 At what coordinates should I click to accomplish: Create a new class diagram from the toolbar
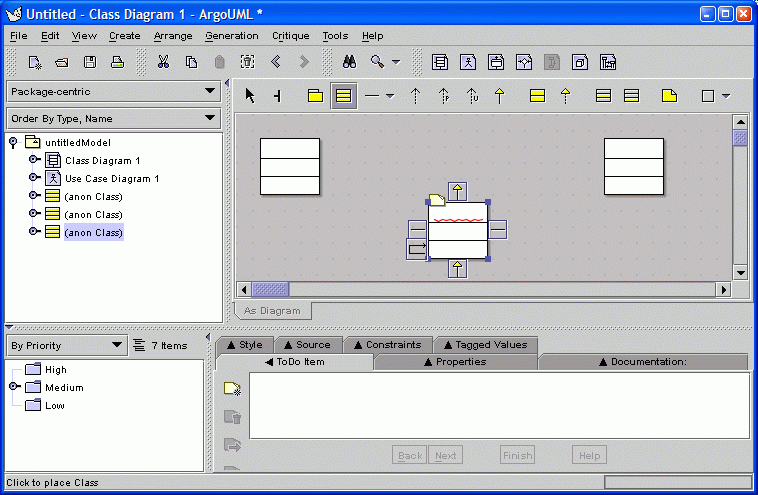[440, 62]
